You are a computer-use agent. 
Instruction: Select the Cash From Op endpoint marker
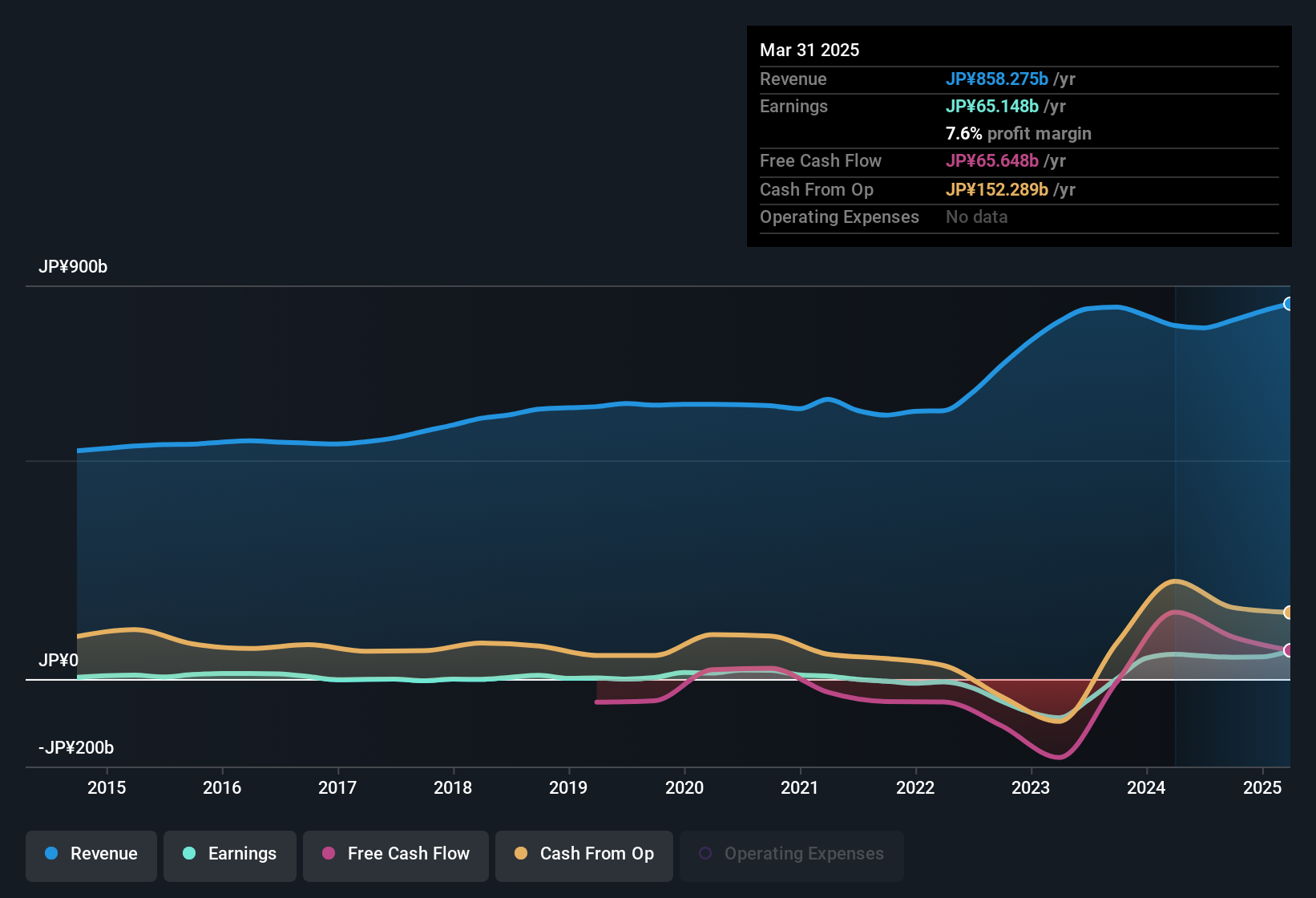point(1288,613)
